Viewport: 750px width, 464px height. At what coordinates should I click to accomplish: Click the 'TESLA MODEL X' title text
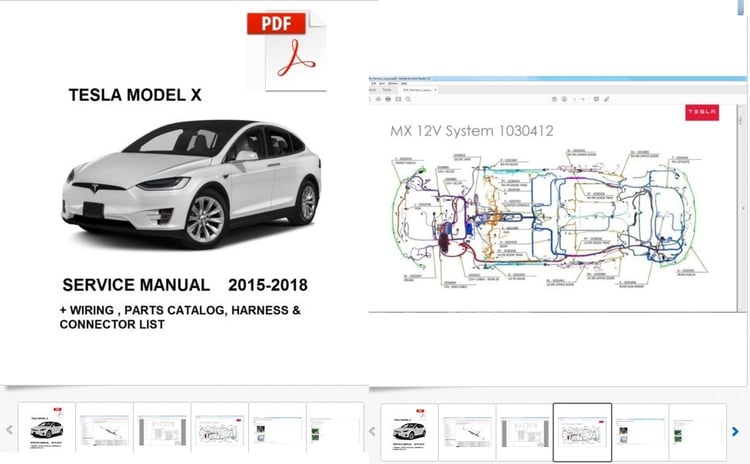click(x=135, y=95)
